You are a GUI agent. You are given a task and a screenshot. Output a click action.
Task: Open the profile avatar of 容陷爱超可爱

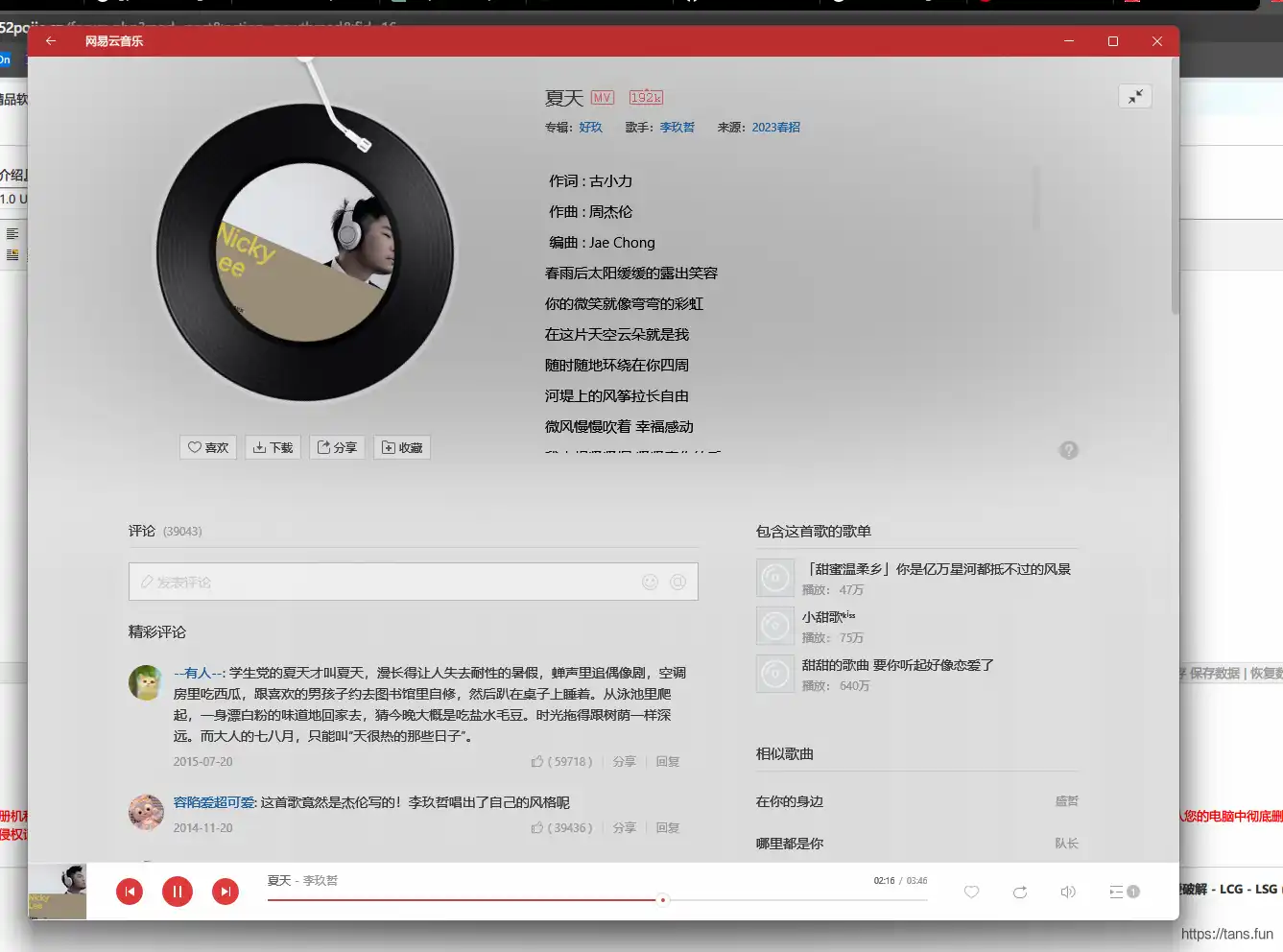(146, 812)
